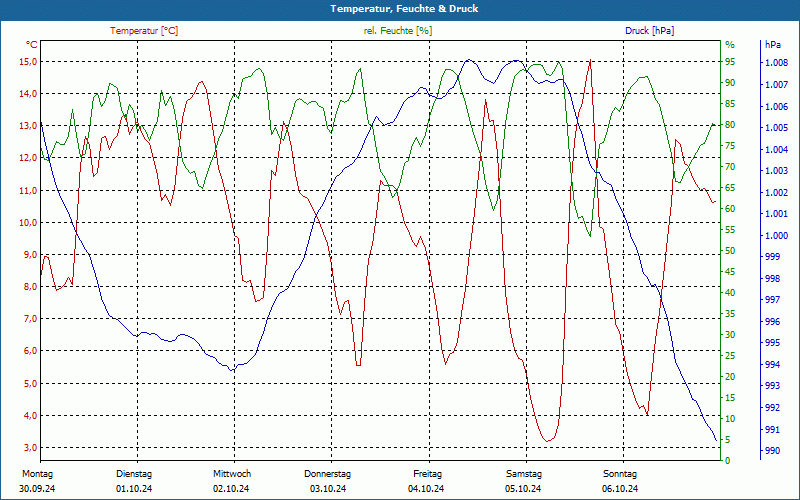Viewport: 800px width, 500px height.
Task: Click the '°C' axis unit label
Action: pyautogui.click(x=32, y=44)
